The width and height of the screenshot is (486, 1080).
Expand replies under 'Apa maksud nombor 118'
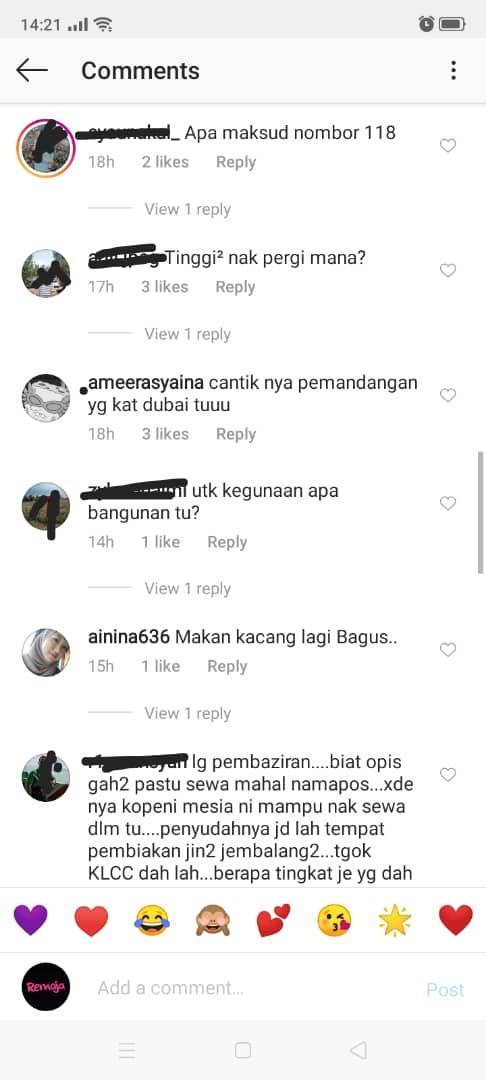click(x=187, y=209)
